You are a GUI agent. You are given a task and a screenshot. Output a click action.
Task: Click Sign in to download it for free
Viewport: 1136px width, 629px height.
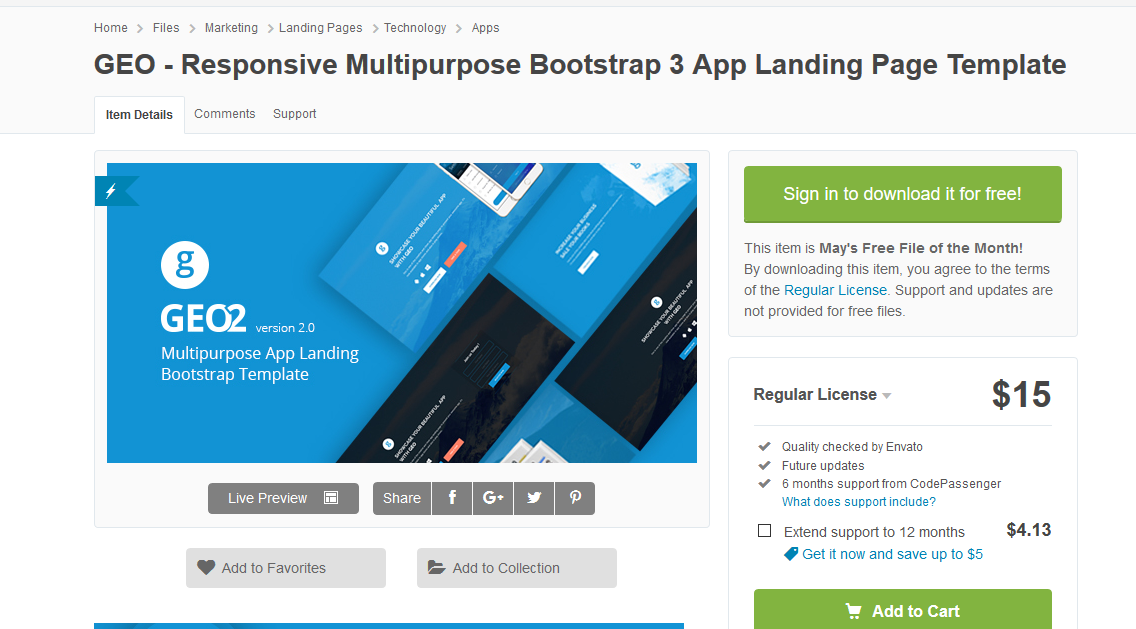[x=903, y=194]
